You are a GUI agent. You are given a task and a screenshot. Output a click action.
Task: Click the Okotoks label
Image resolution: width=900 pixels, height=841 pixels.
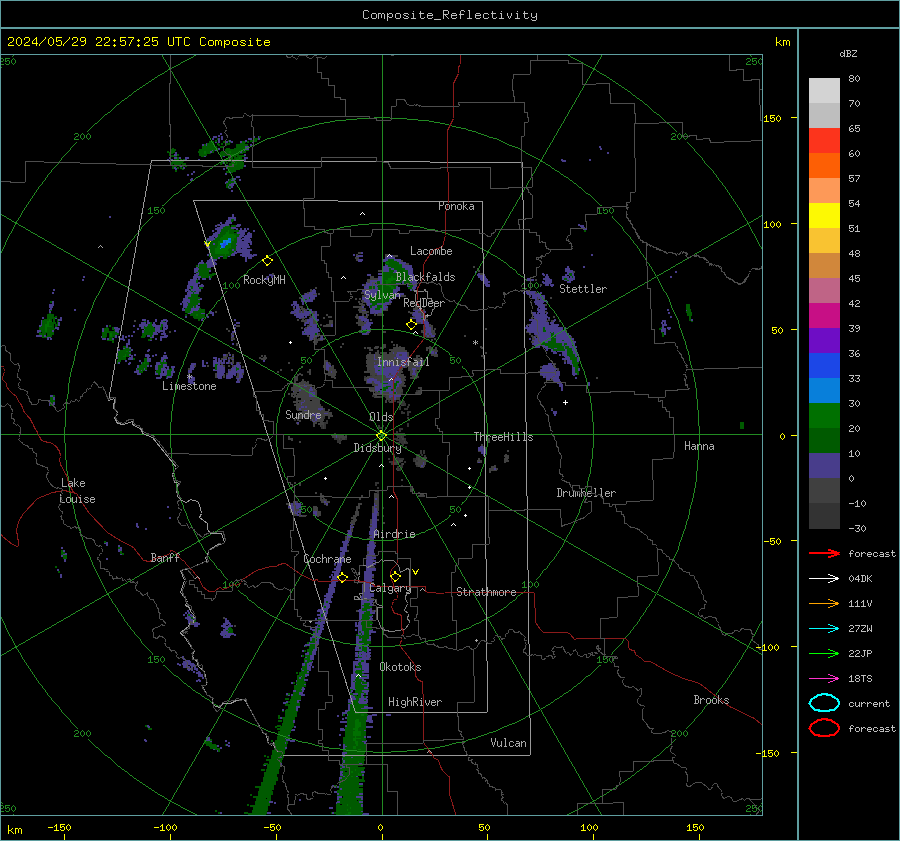[x=400, y=668]
